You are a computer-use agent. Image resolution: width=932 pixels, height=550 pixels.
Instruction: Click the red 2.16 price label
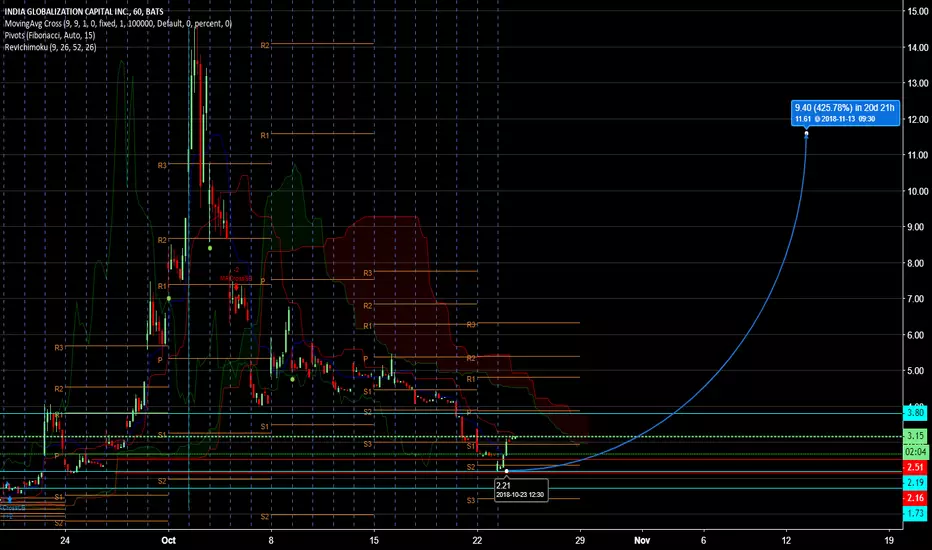915,498
